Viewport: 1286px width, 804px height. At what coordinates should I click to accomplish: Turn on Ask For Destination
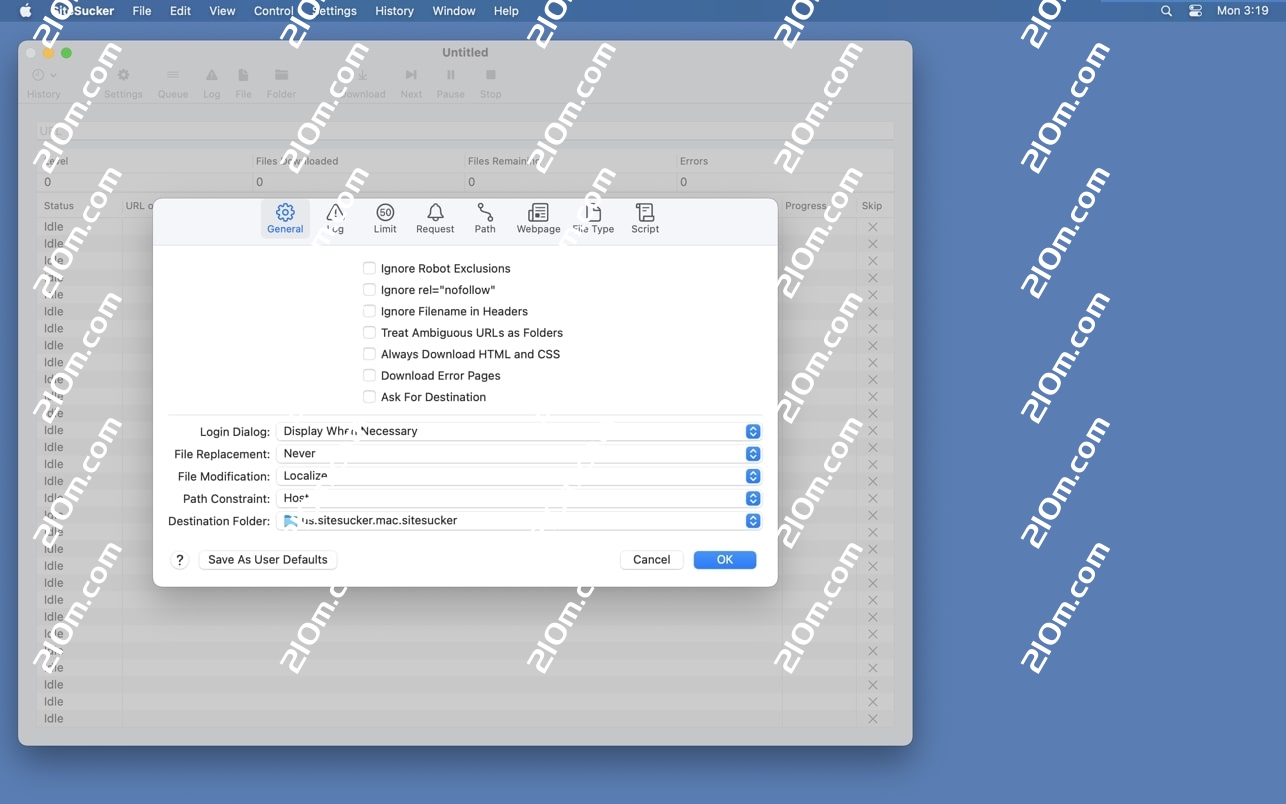(x=369, y=397)
